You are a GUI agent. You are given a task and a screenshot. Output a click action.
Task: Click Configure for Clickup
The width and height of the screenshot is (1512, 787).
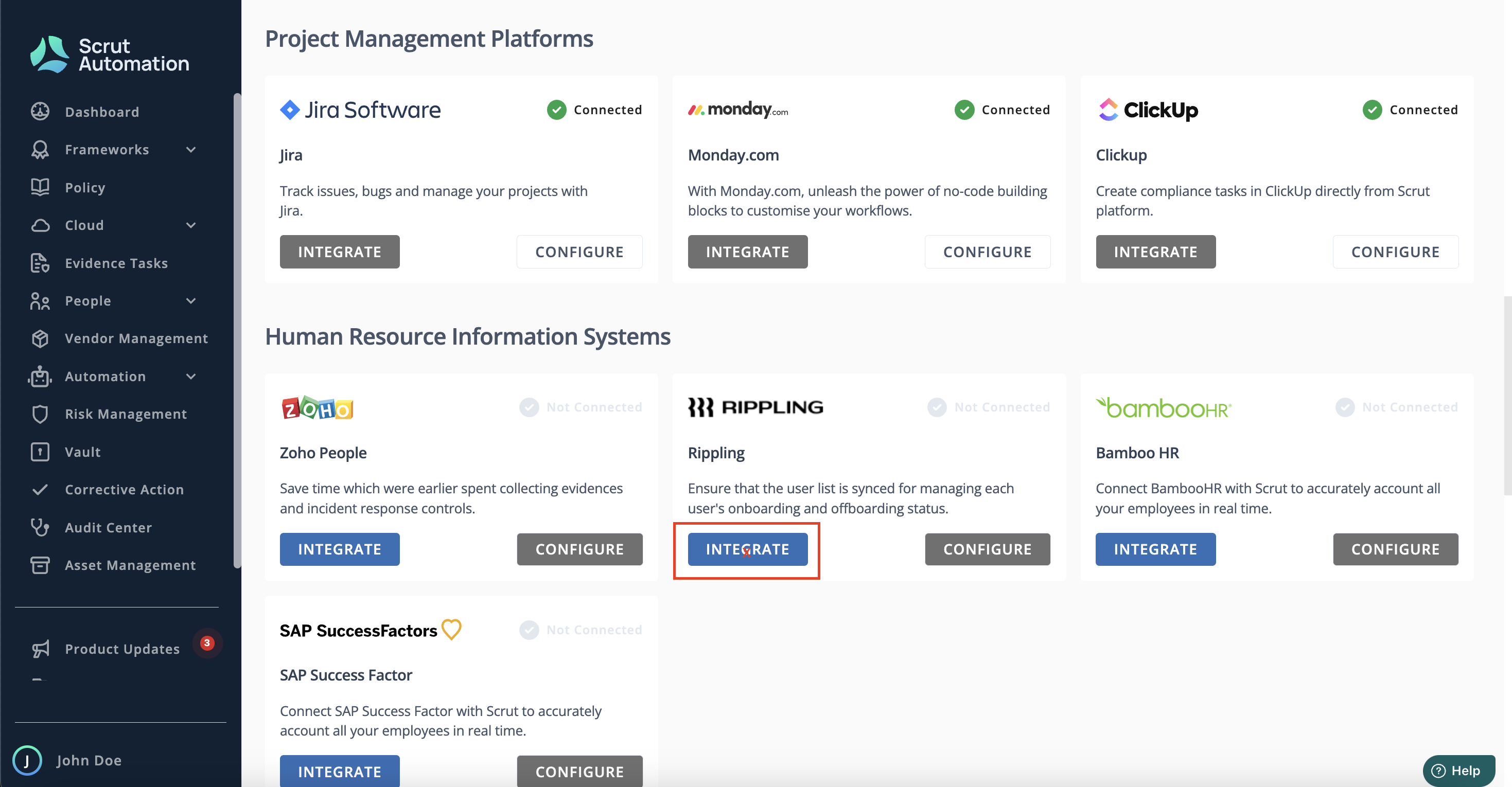click(x=1395, y=252)
